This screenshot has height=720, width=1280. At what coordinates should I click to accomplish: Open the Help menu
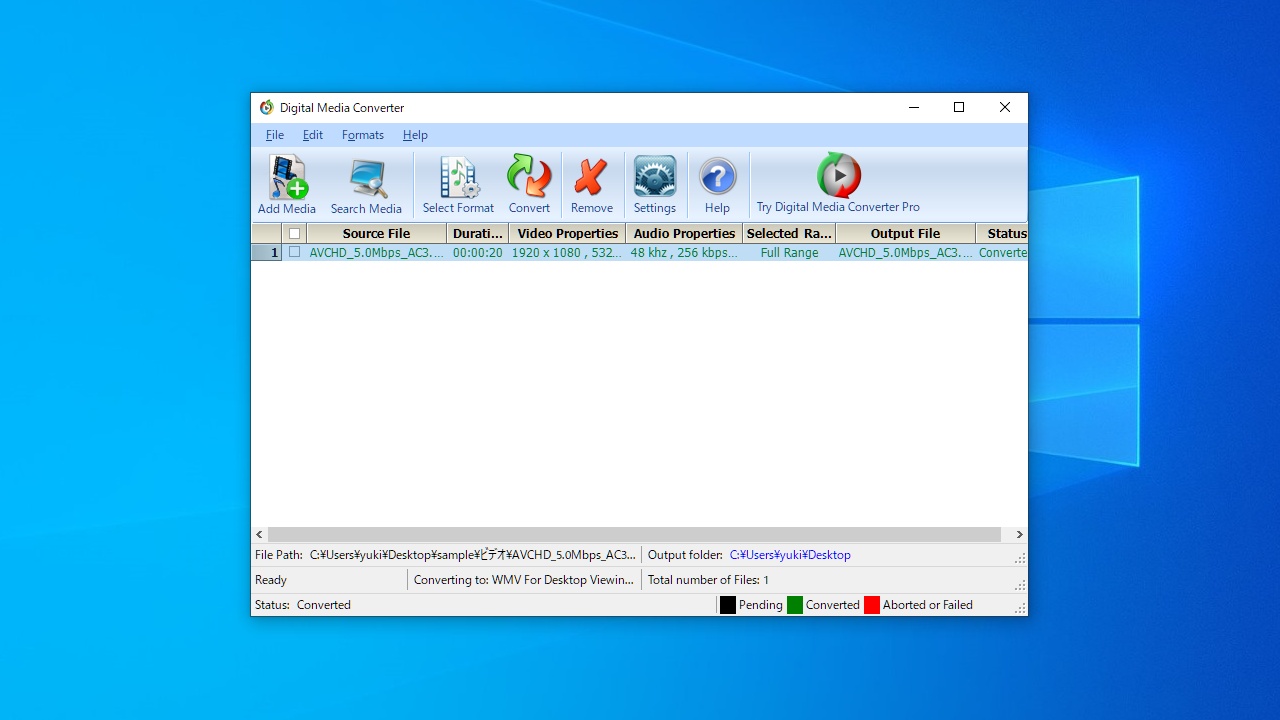(x=415, y=135)
